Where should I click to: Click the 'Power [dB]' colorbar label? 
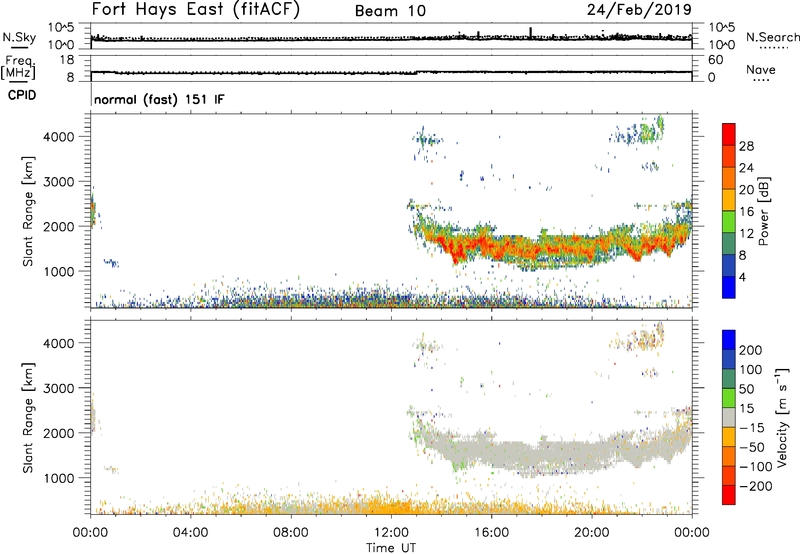tap(763, 211)
